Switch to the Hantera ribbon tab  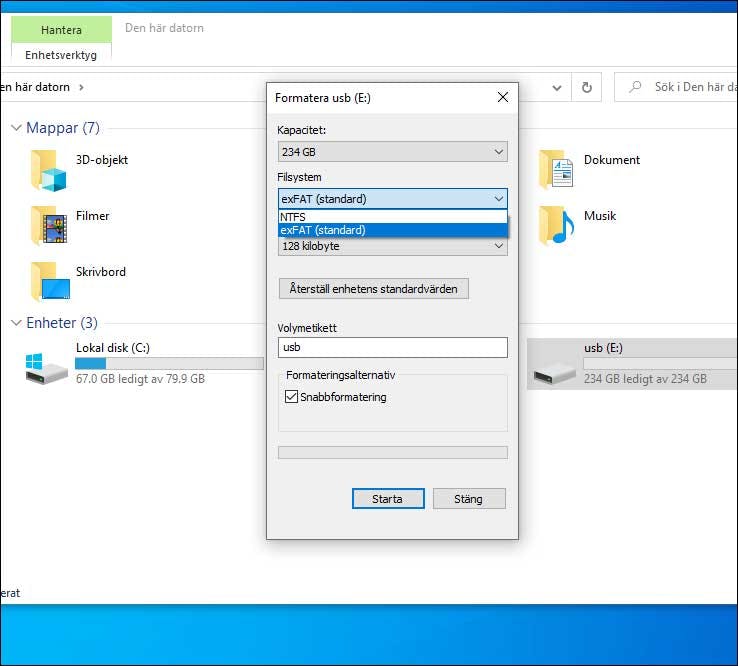61,30
